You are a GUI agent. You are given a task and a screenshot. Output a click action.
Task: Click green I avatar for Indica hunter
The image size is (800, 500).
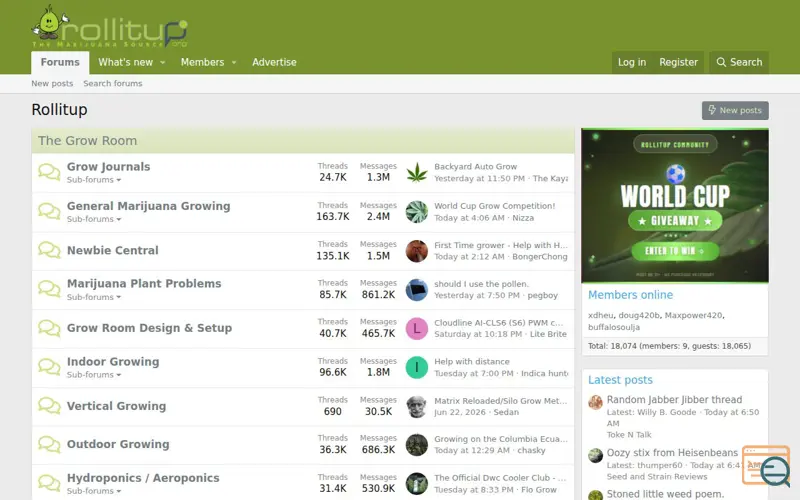417,367
